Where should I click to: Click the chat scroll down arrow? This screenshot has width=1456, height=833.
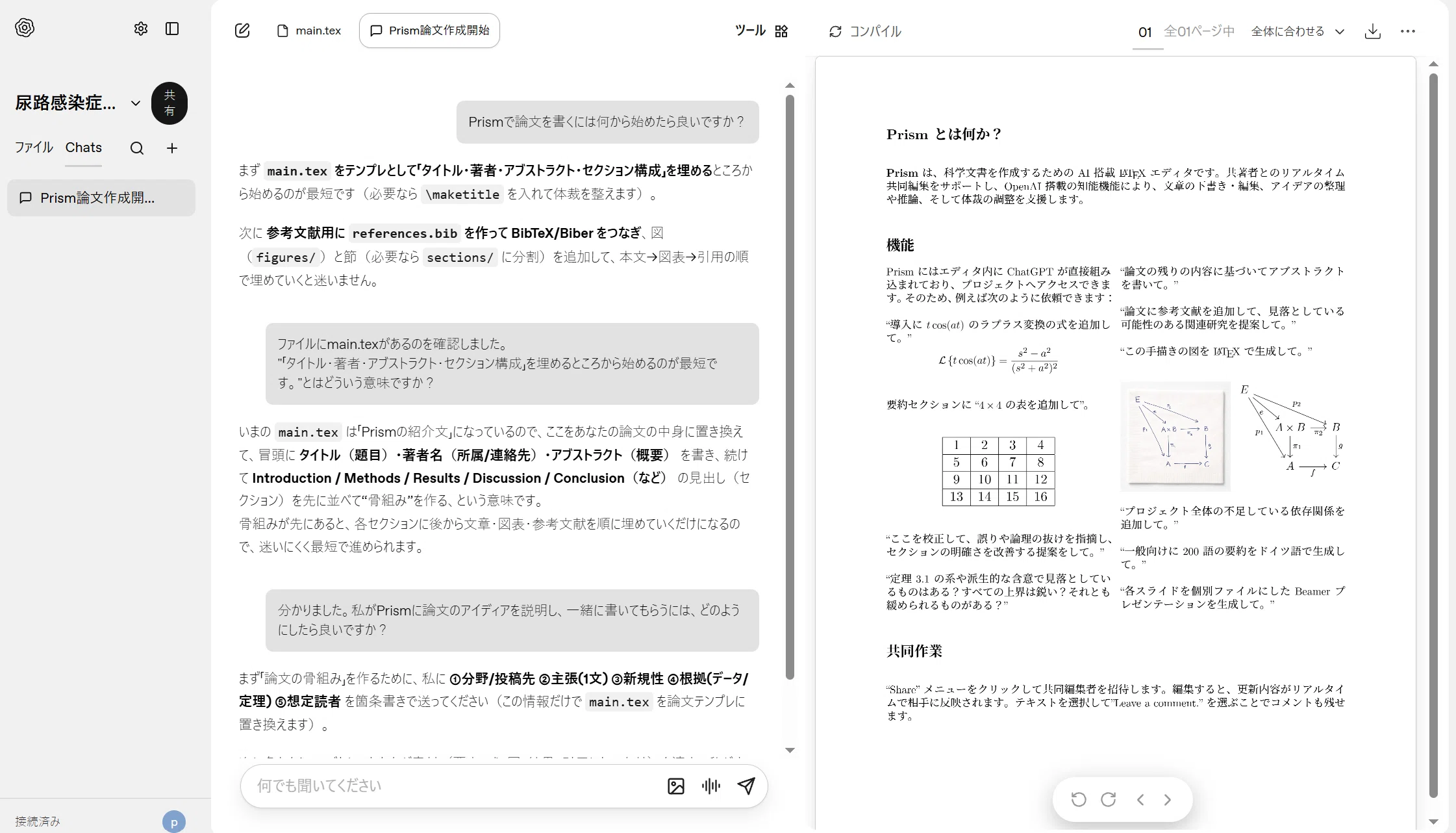[790, 750]
